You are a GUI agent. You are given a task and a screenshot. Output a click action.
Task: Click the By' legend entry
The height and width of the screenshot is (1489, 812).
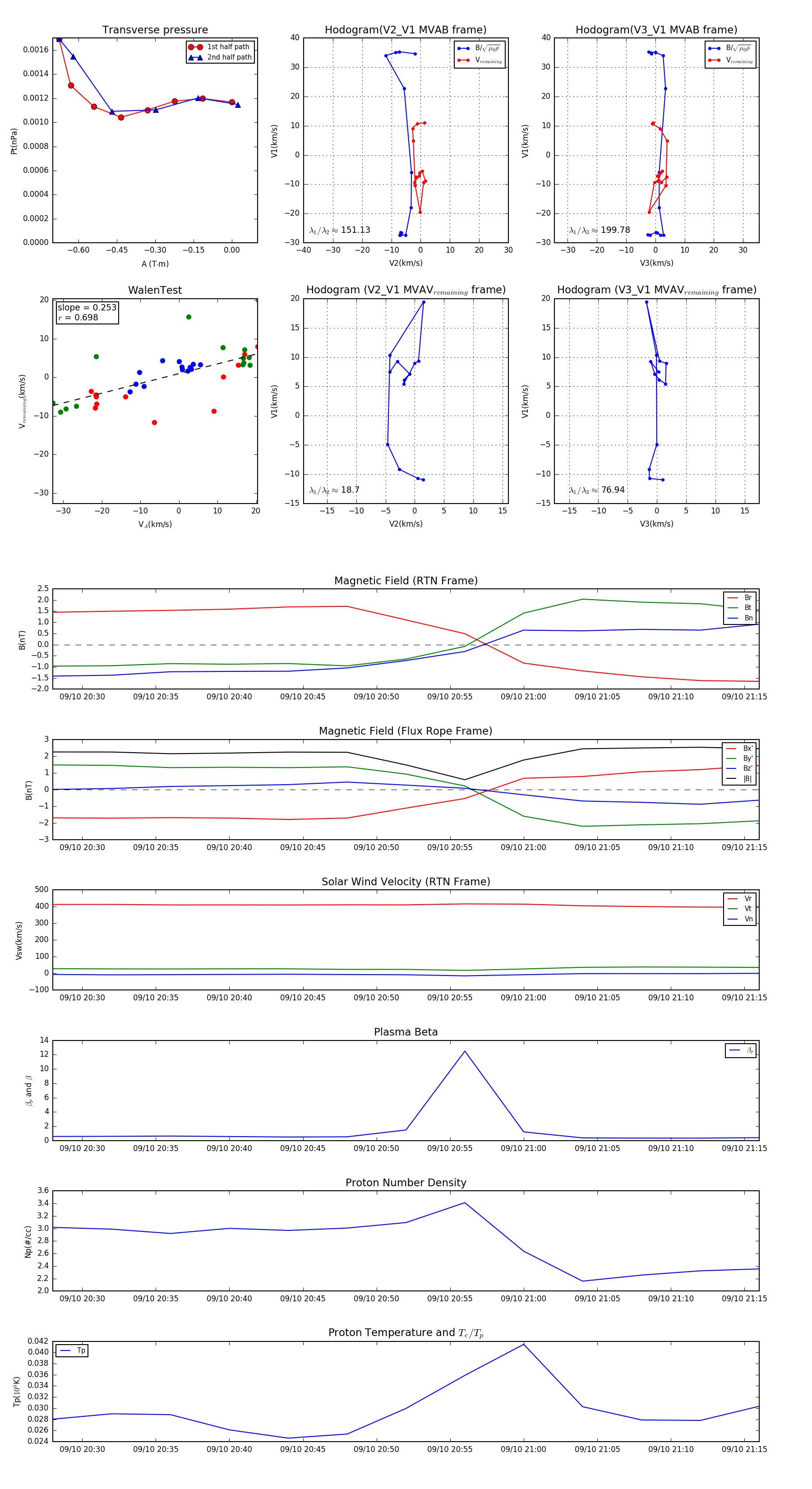(739, 758)
